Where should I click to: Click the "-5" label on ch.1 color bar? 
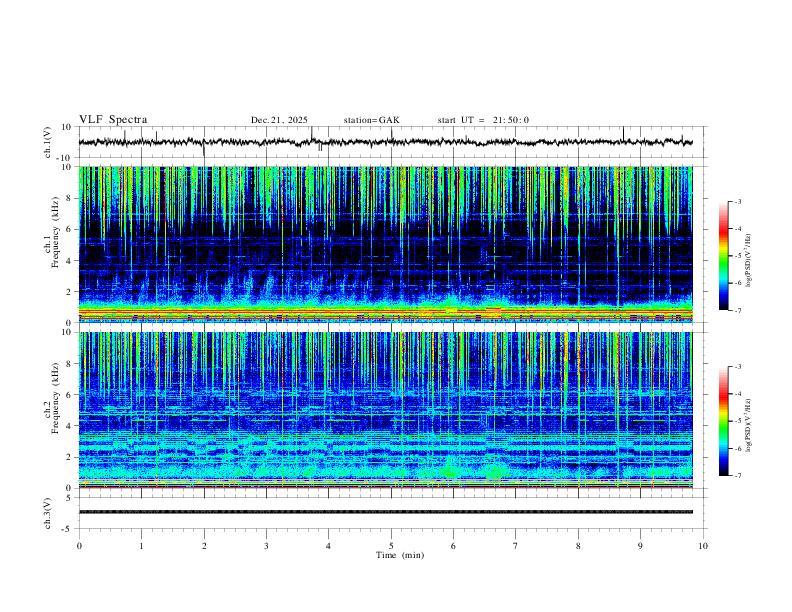(x=738, y=256)
